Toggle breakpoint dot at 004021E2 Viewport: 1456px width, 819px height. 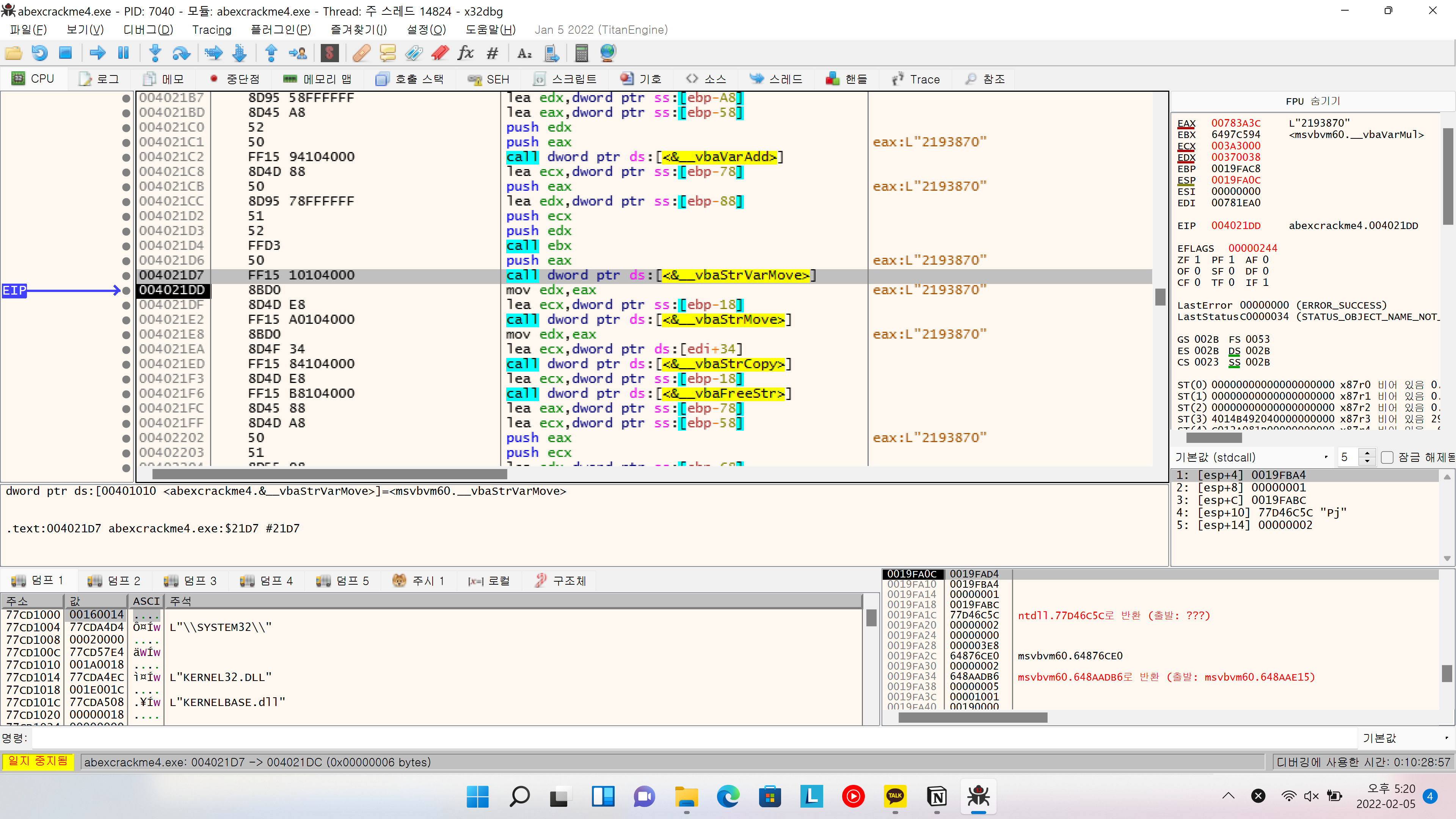126,320
